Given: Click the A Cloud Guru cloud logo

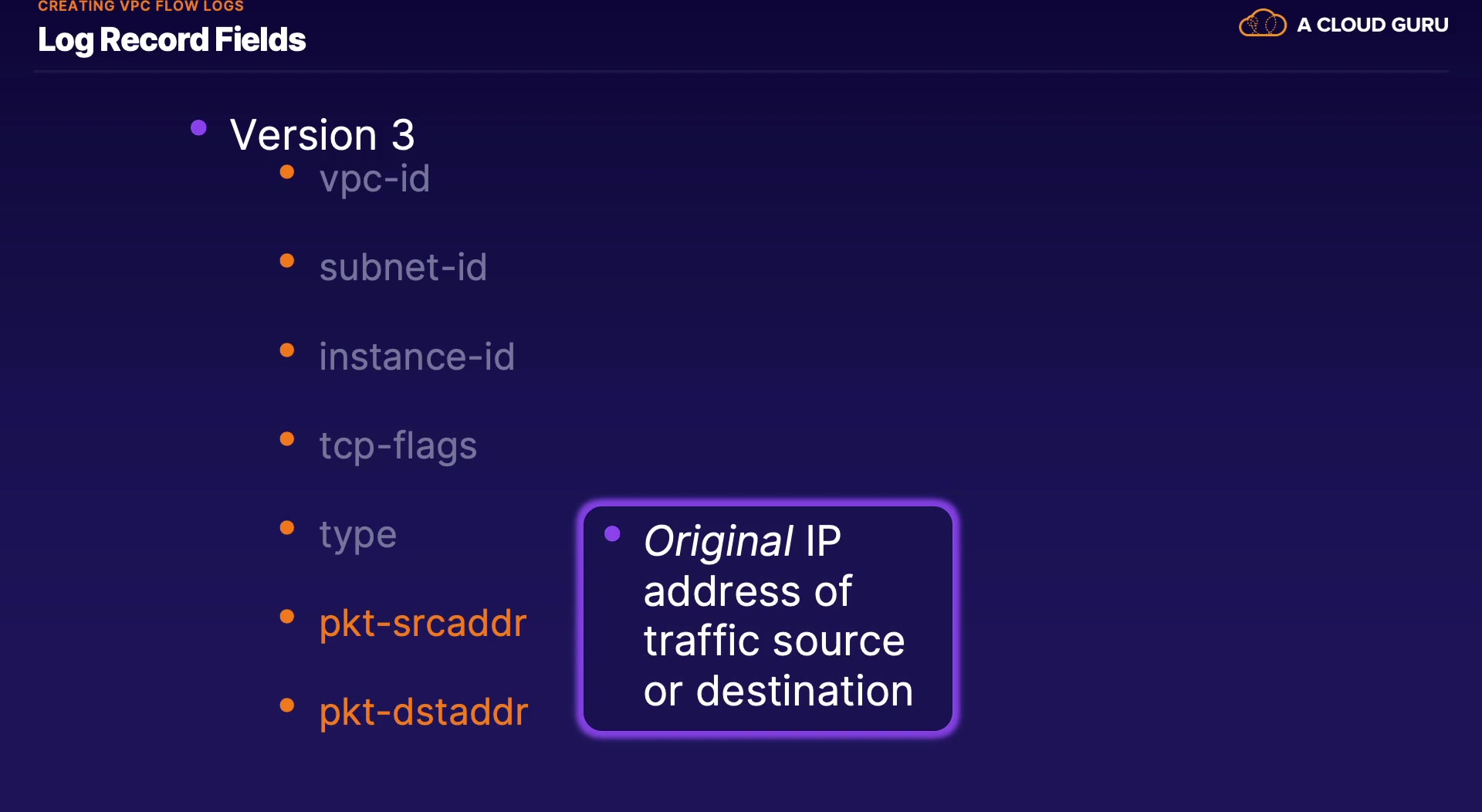Looking at the screenshot, I should (1262, 24).
